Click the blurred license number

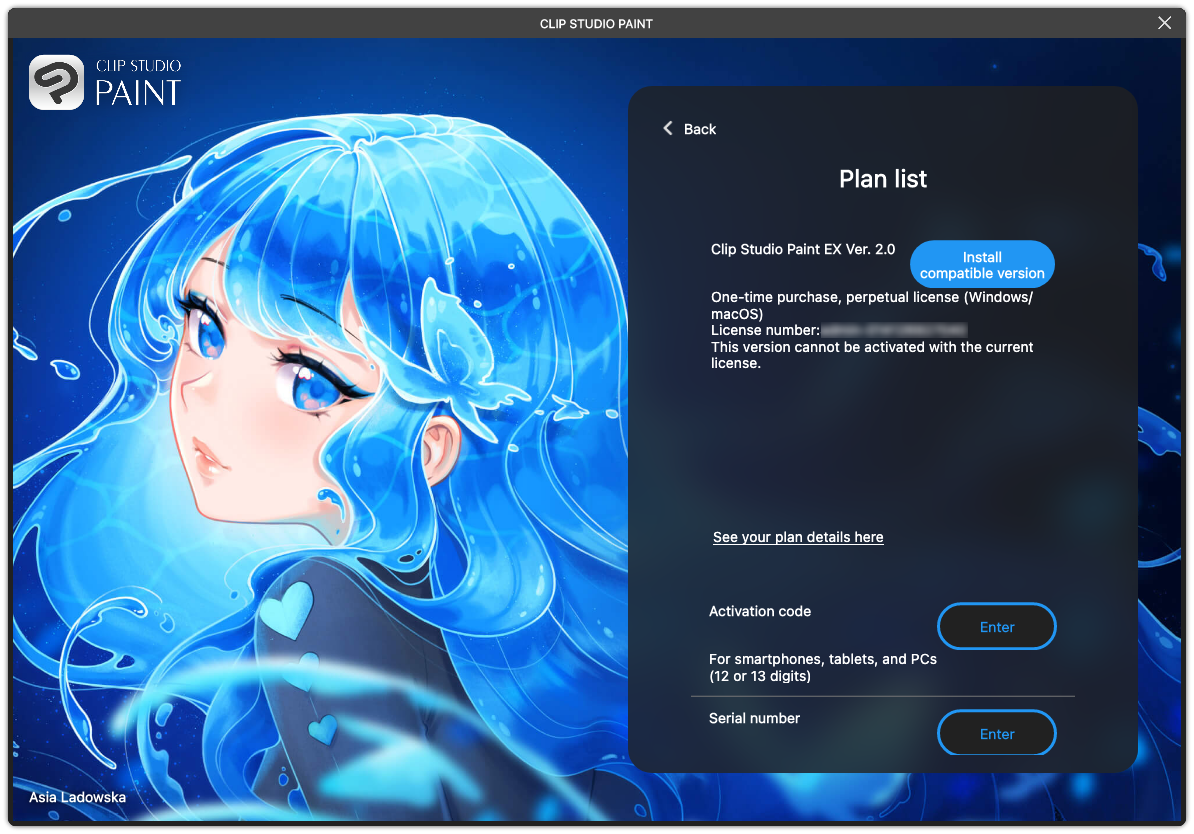(894, 330)
